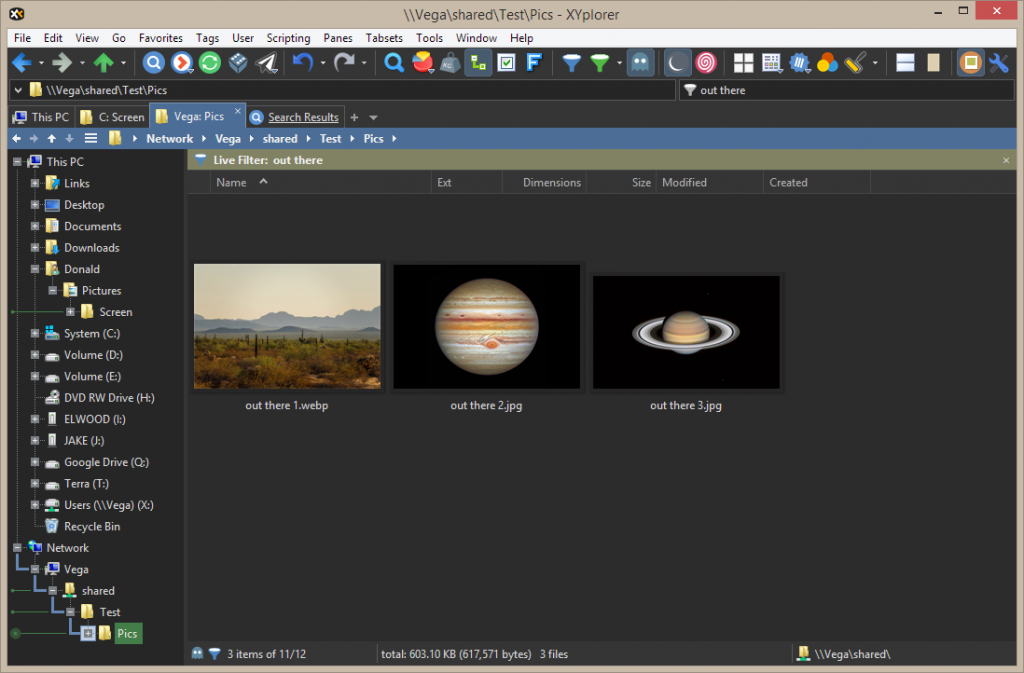
Task: Sort by the Modified column header
Action: pos(684,182)
